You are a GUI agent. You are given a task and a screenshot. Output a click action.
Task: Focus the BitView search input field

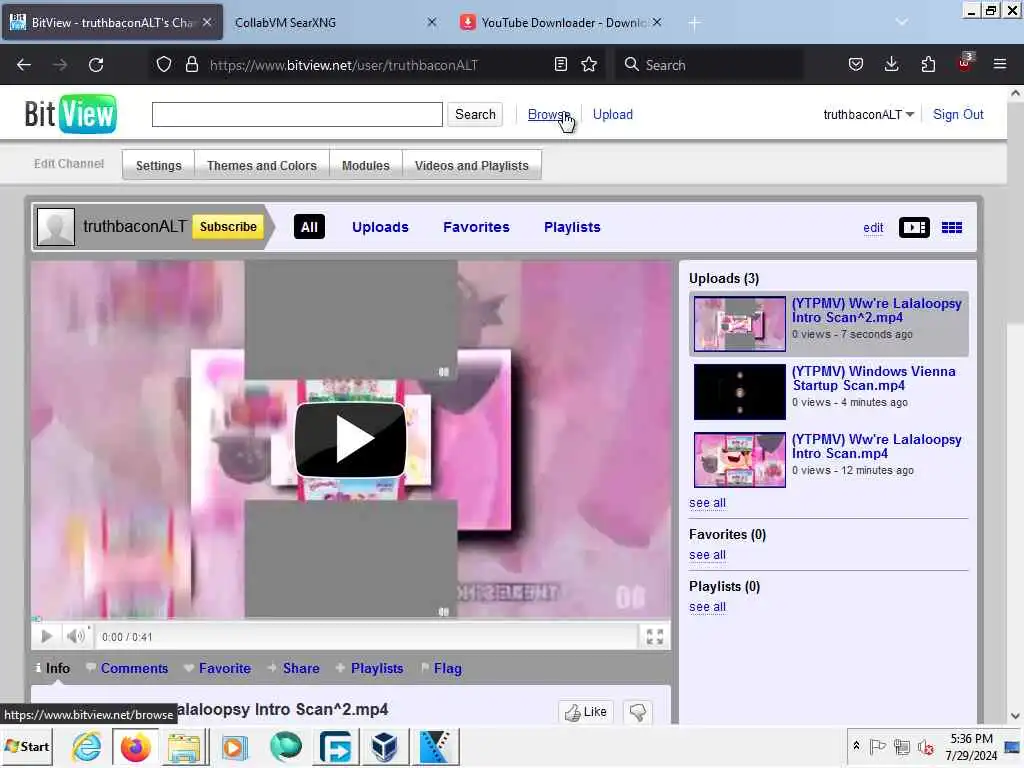[297, 114]
